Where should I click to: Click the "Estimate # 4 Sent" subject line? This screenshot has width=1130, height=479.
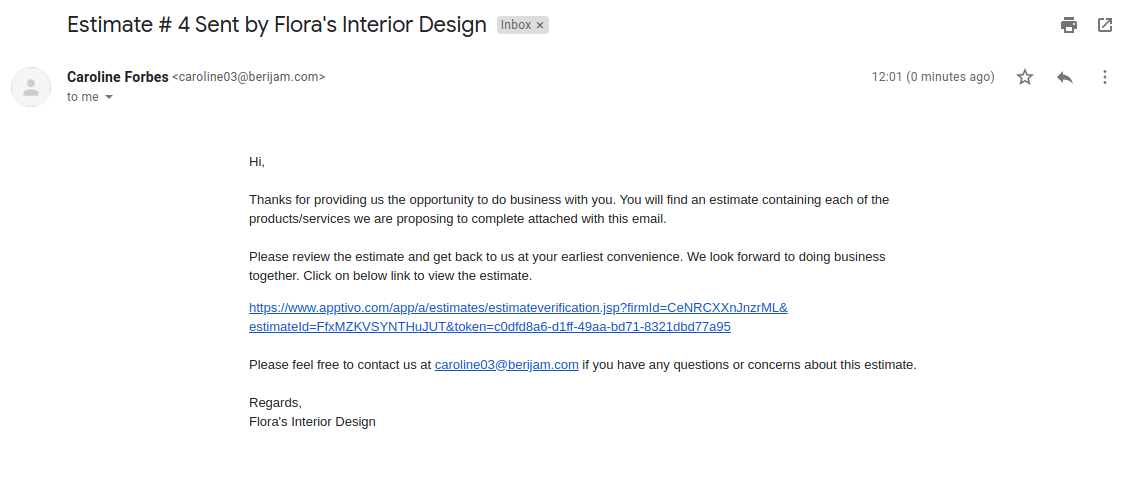pyautogui.click(x=276, y=25)
